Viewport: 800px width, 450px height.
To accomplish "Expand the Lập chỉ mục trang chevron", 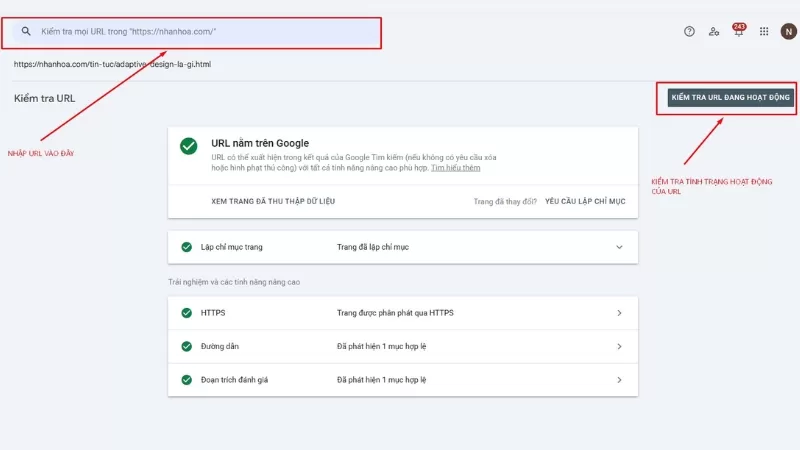I will [619, 247].
